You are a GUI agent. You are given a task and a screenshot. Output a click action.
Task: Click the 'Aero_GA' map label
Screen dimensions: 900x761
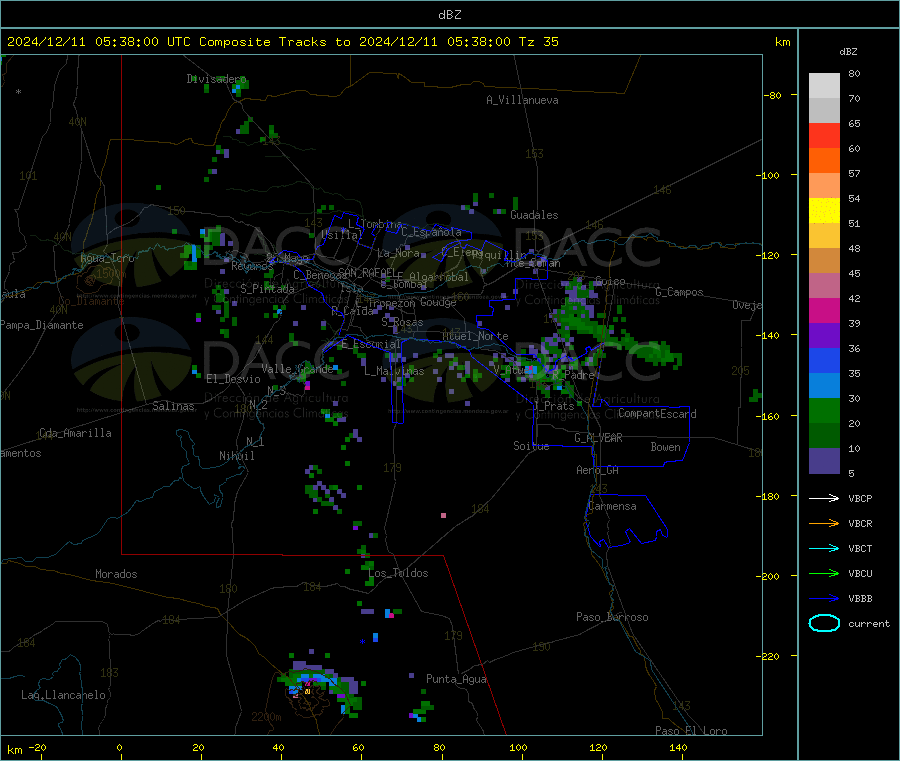[x=598, y=470]
